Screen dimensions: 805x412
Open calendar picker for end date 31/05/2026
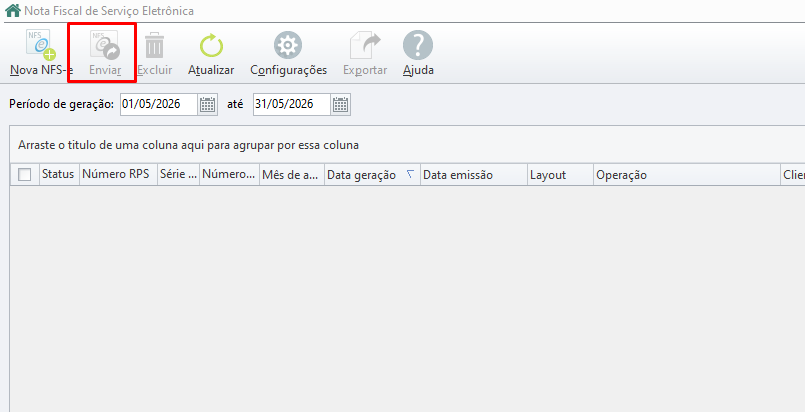coord(340,105)
